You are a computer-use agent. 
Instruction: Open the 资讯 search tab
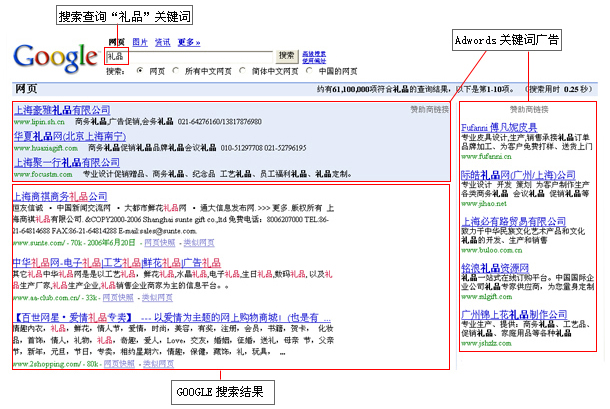(x=162, y=42)
